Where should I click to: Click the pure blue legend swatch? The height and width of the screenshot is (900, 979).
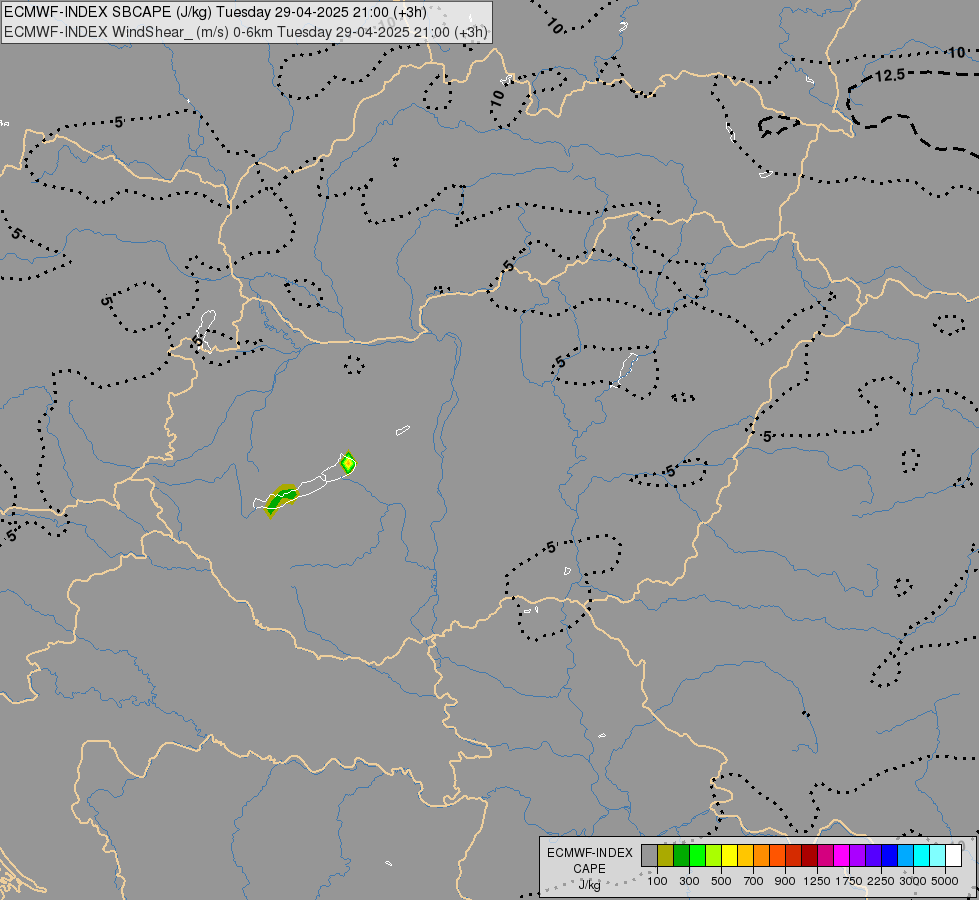click(890, 856)
